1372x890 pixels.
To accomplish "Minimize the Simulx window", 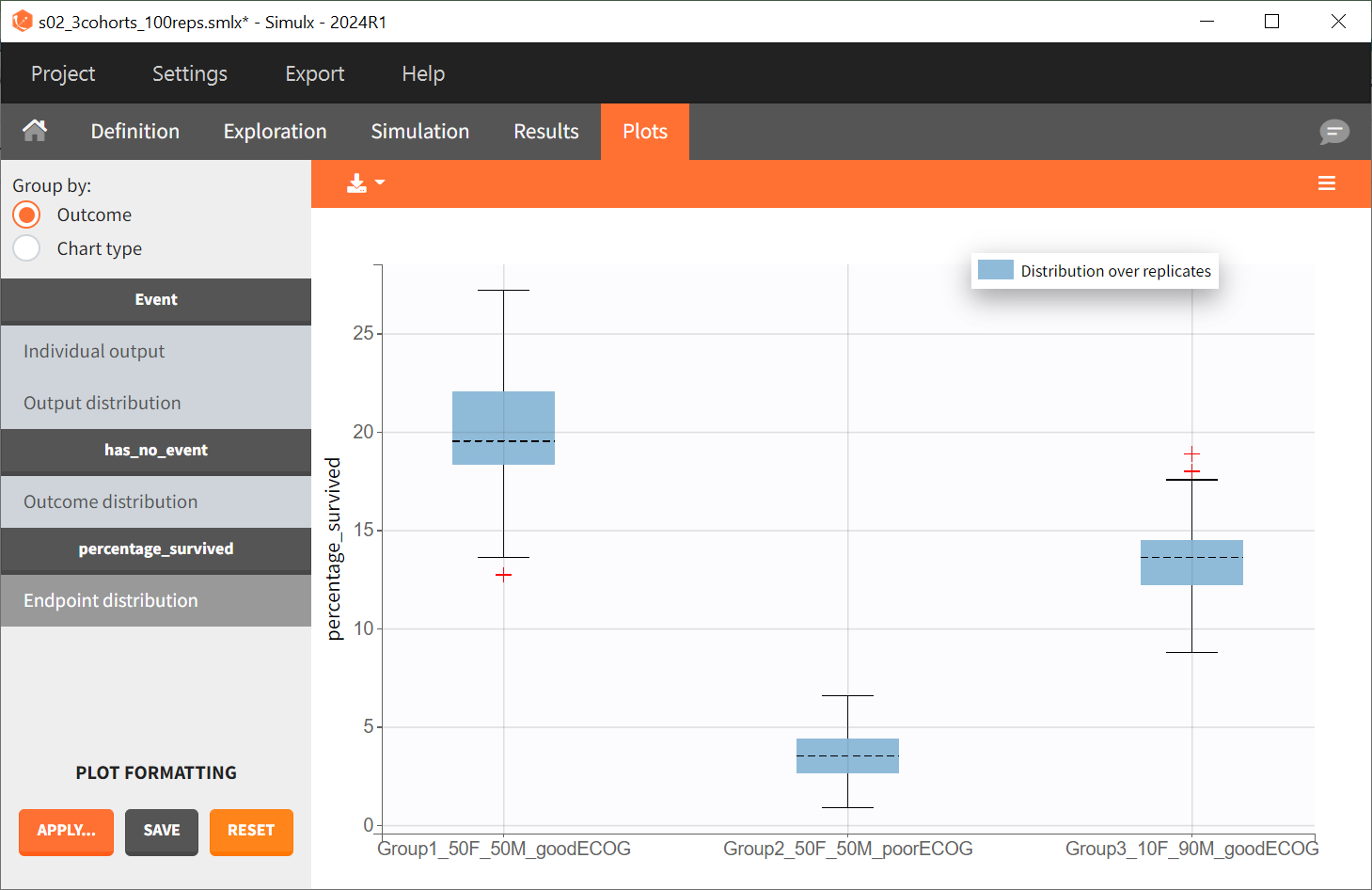I will point(1207,22).
